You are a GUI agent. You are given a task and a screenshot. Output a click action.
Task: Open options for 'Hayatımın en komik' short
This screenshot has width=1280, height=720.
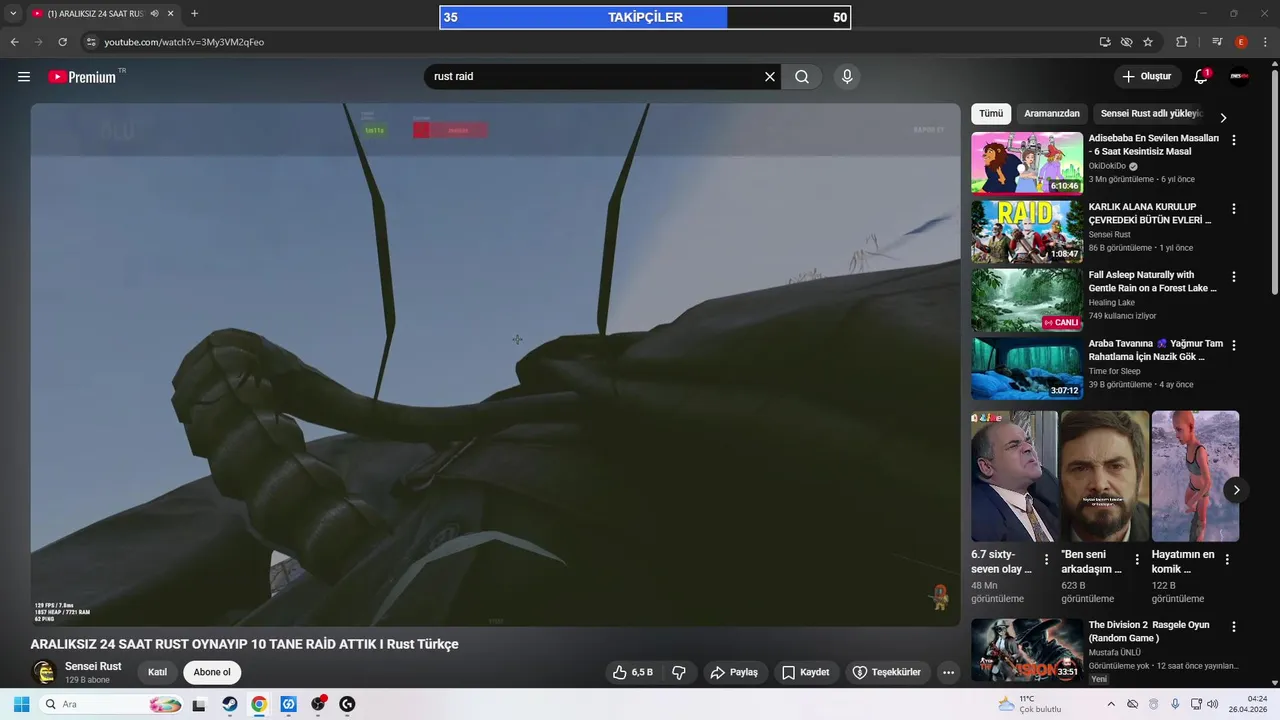[1227, 560]
